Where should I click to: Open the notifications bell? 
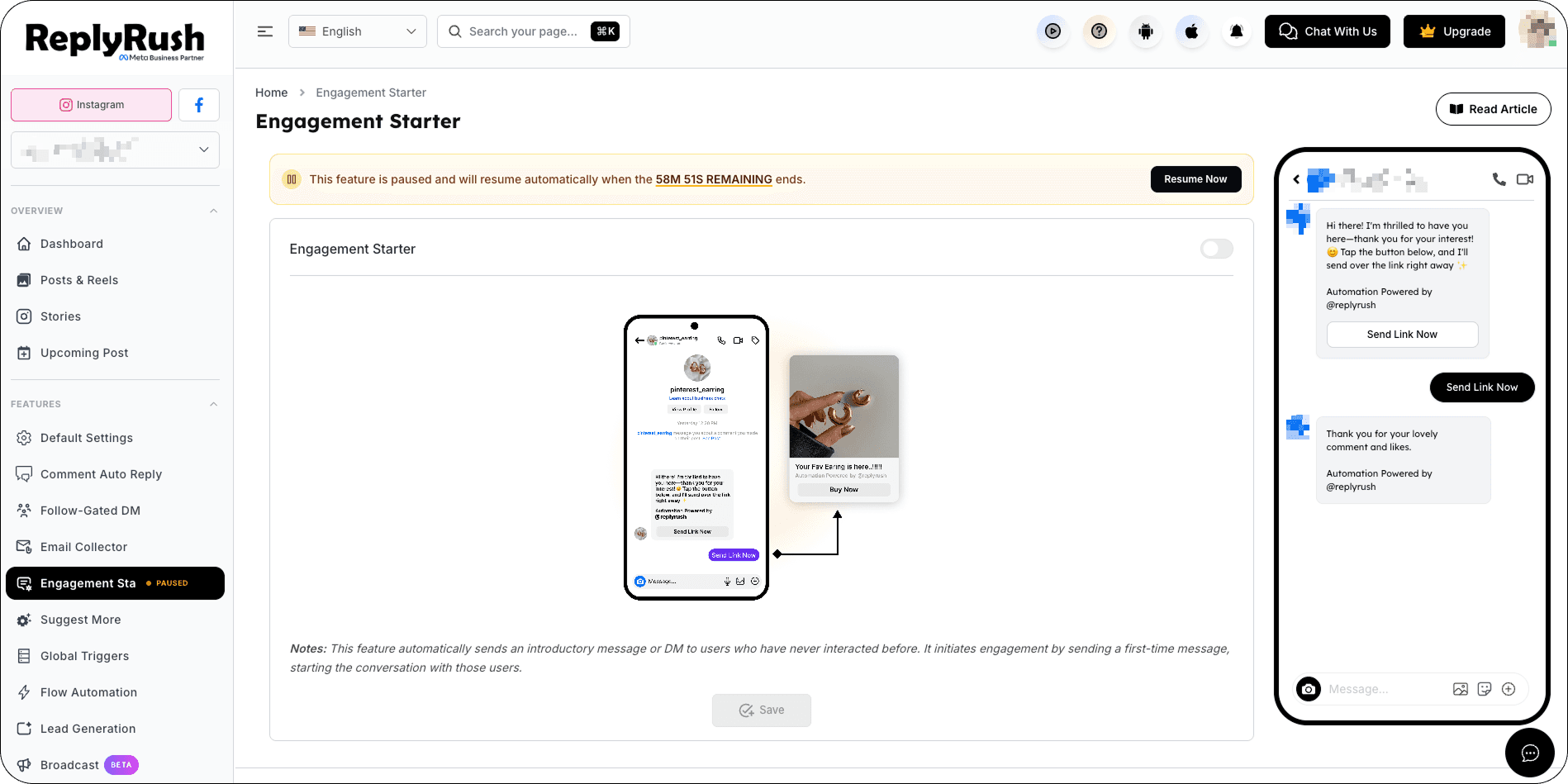point(1237,31)
